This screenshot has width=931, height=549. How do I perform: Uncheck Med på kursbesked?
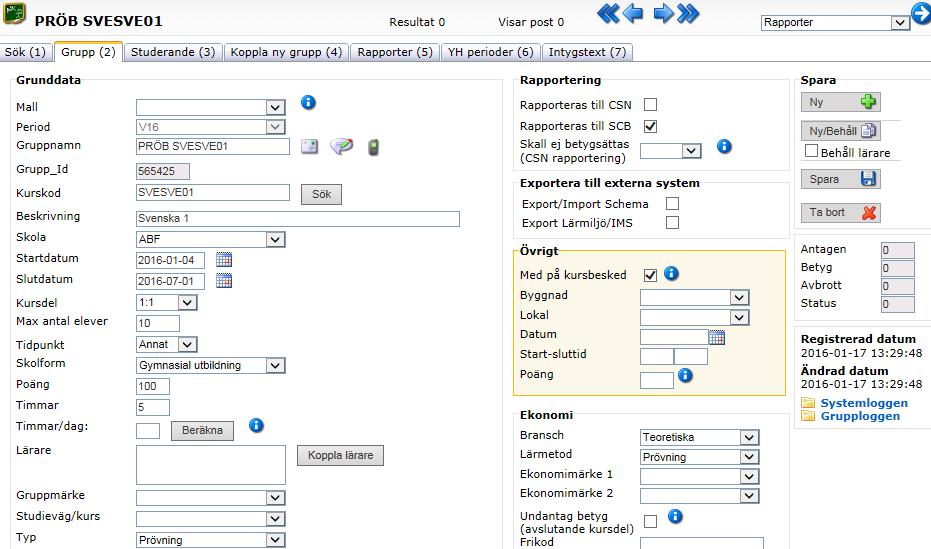pyautogui.click(x=651, y=275)
